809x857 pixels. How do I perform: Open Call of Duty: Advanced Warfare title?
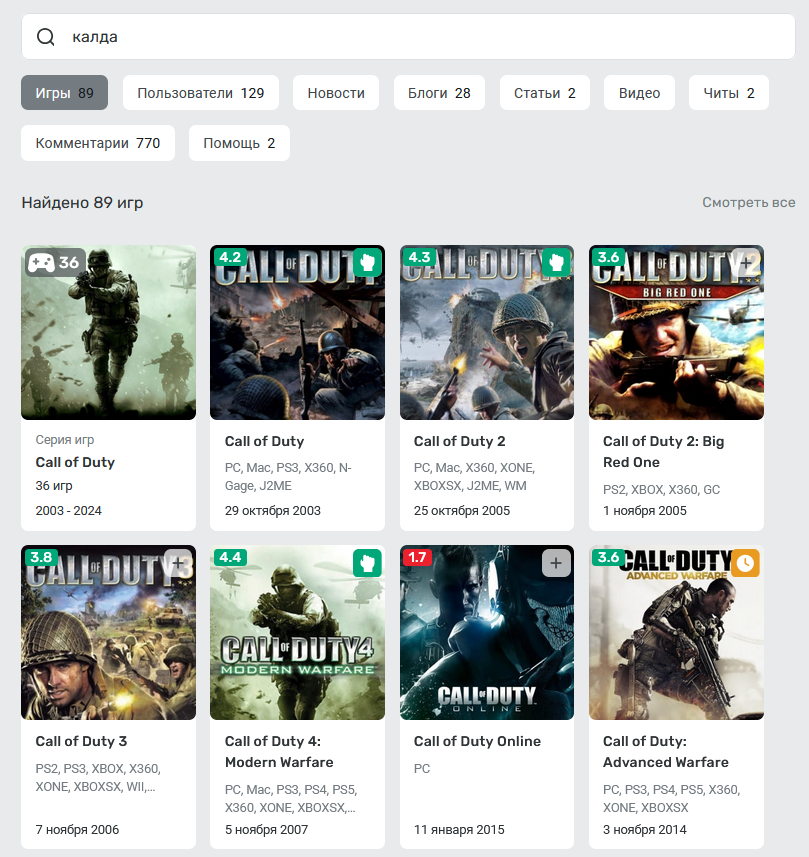(666, 752)
